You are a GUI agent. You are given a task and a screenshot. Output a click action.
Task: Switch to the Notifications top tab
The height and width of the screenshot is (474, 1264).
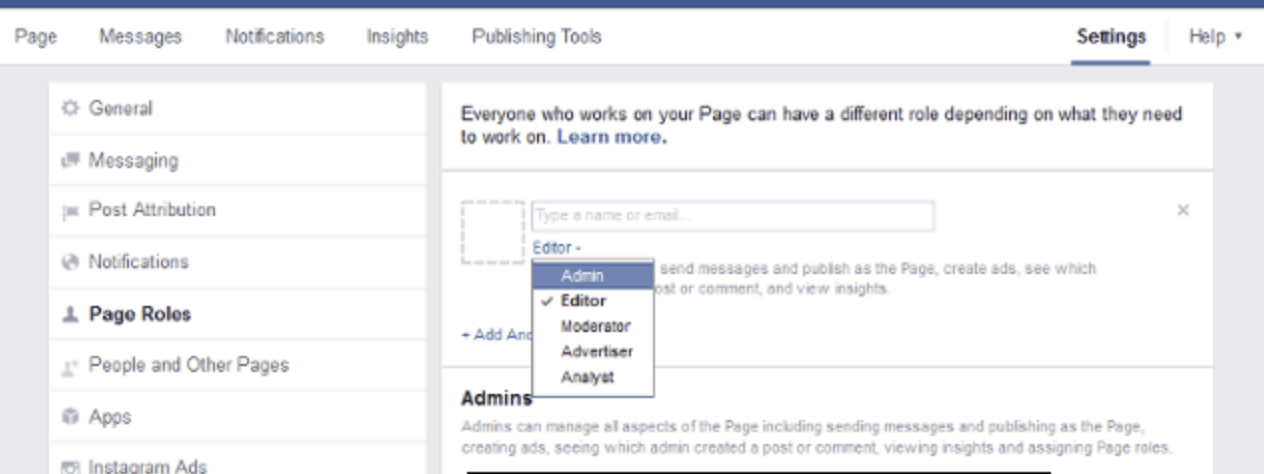click(x=275, y=37)
